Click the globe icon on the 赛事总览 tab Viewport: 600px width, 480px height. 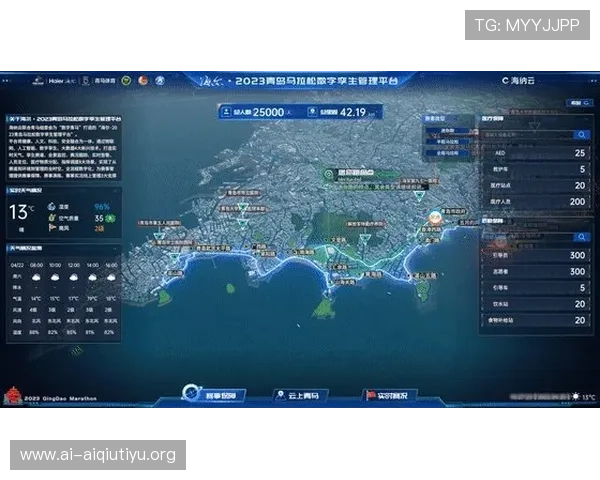[191, 392]
